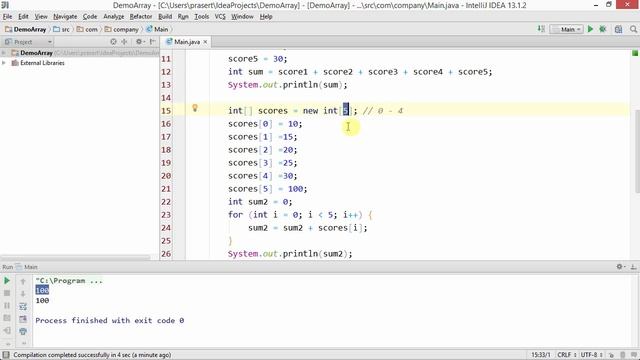Open the Edit menu
The width and height of the screenshot is (640, 360).
(x=23, y=17)
